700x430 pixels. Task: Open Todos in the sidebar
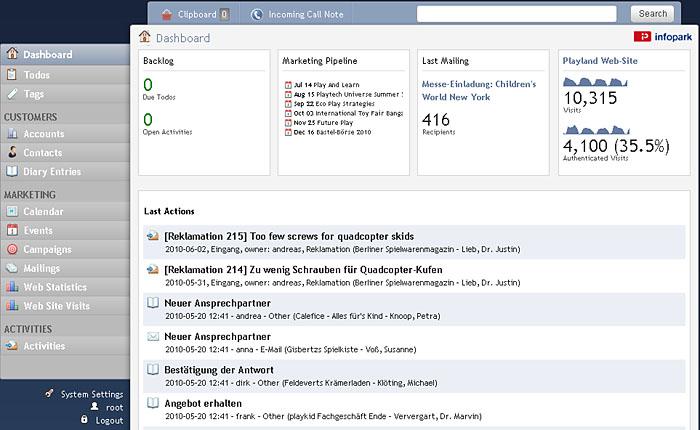65,75
